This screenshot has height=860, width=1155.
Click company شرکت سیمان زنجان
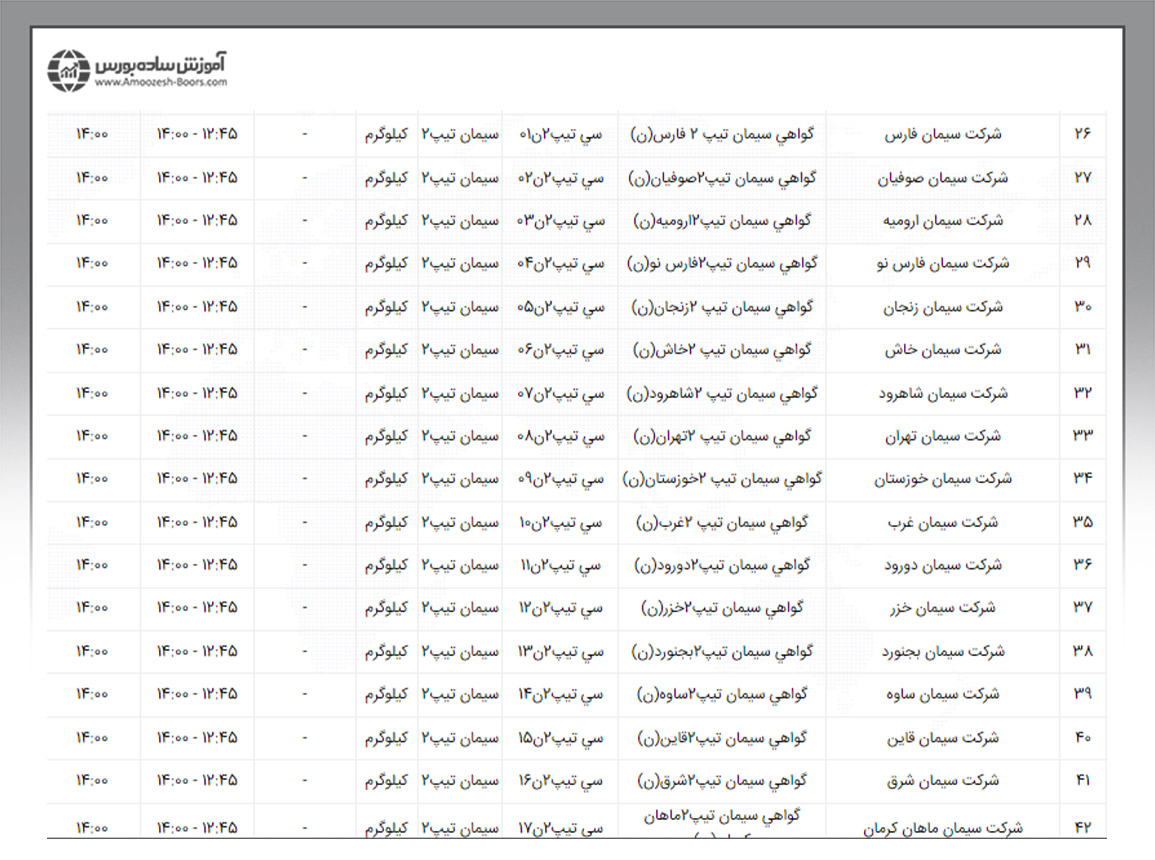click(943, 307)
